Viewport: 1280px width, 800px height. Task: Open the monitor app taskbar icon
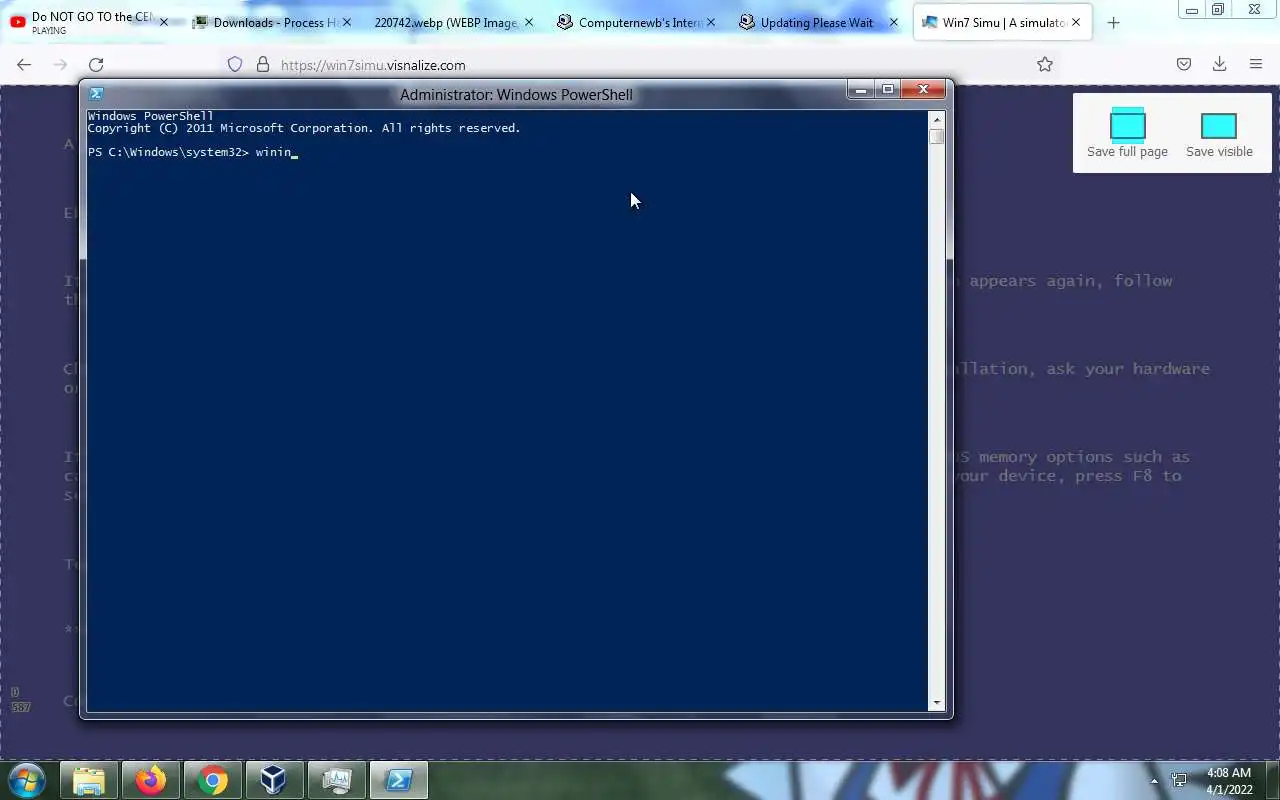(337, 780)
